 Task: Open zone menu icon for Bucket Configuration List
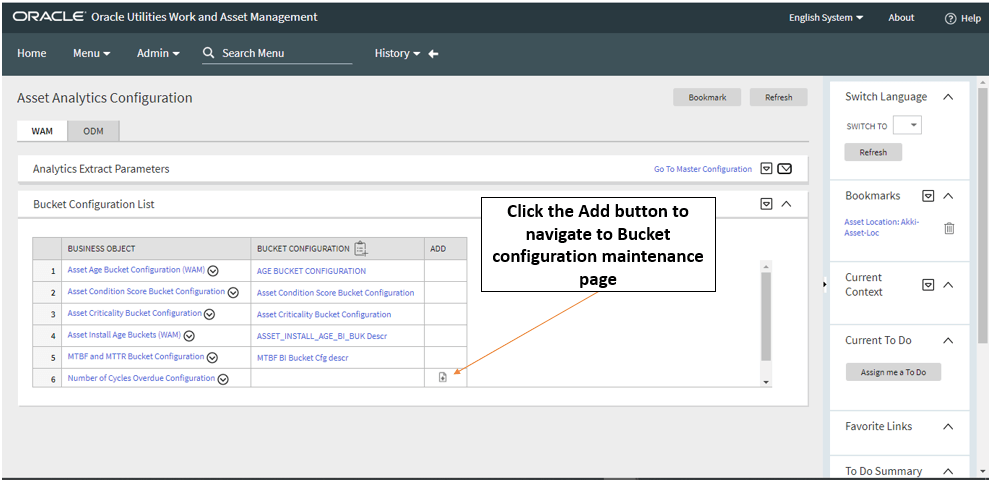pyautogui.click(x=766, y=204)
